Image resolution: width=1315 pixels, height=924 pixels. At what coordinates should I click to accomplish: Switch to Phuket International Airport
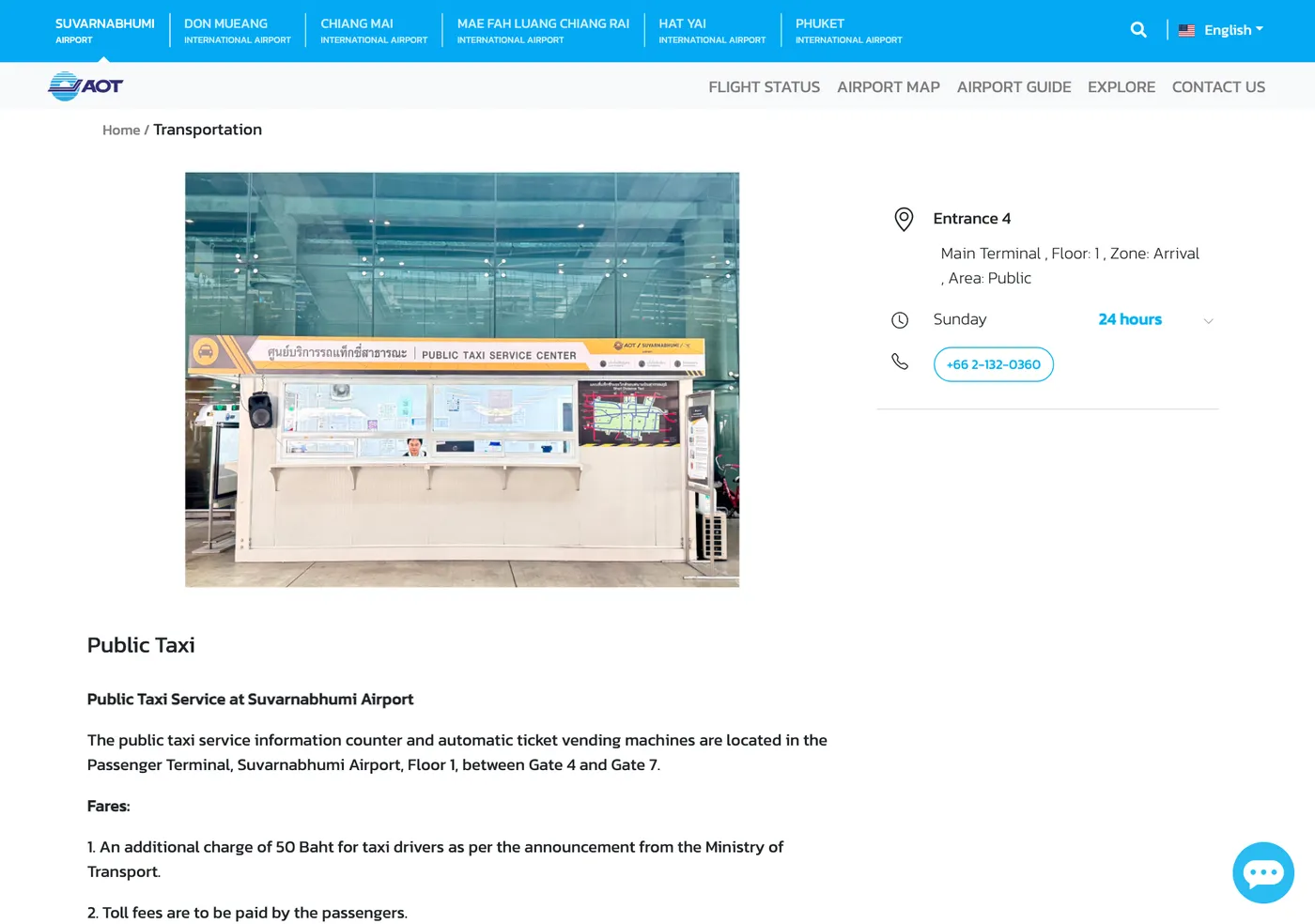pyautogui.click(x=849, y=30)
